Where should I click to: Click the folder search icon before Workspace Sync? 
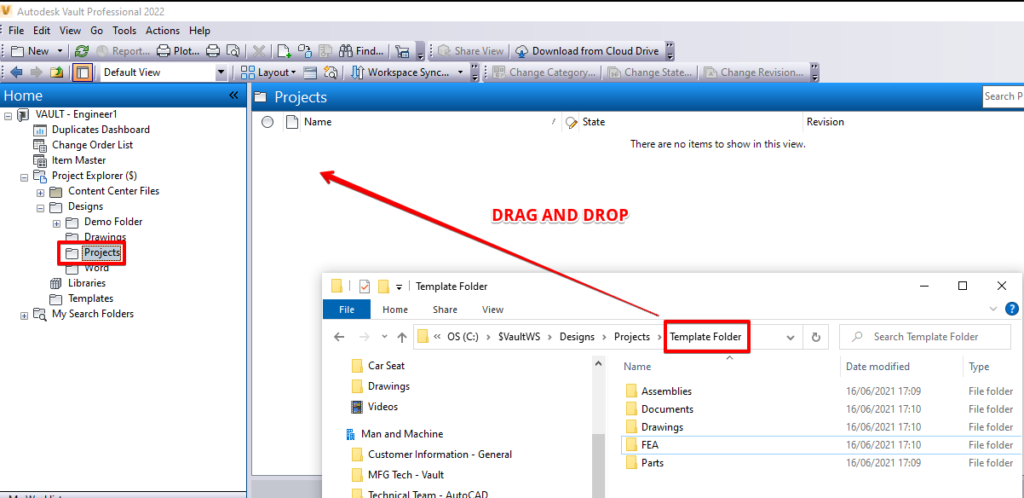pos(330,72)
